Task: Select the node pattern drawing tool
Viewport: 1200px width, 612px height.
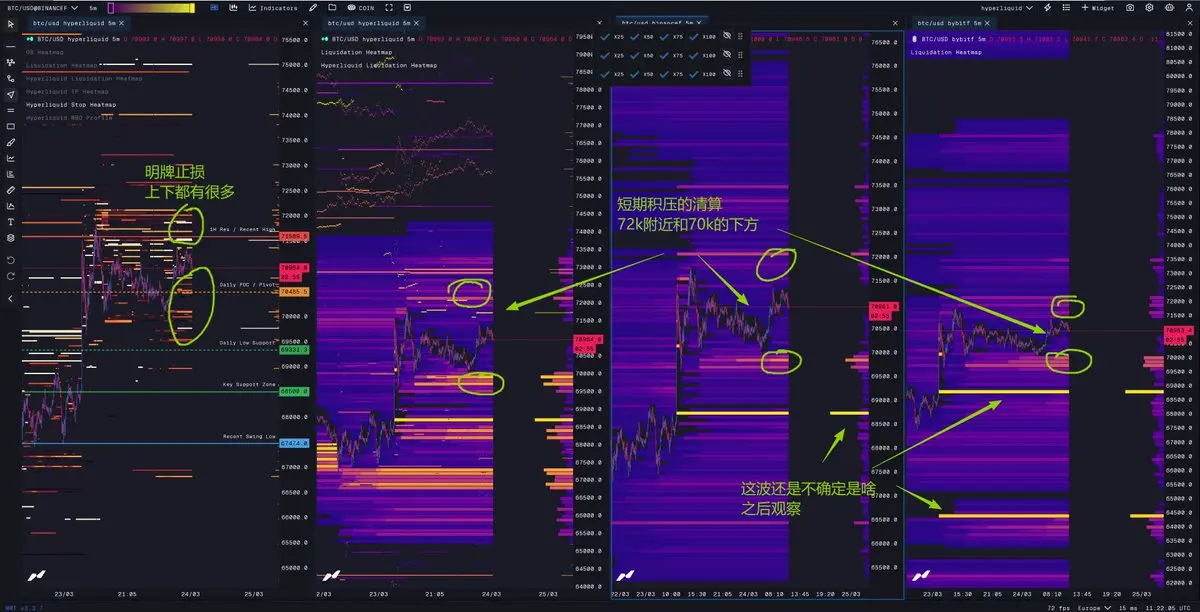Action: tap(11, 62)
